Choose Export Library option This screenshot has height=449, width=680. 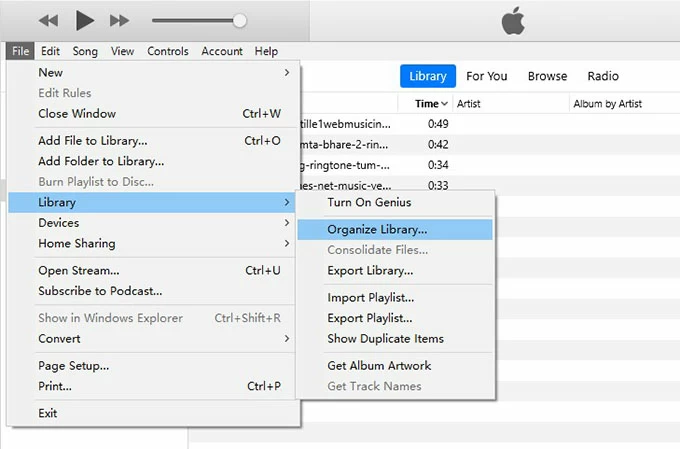click(x=370, y=270)
